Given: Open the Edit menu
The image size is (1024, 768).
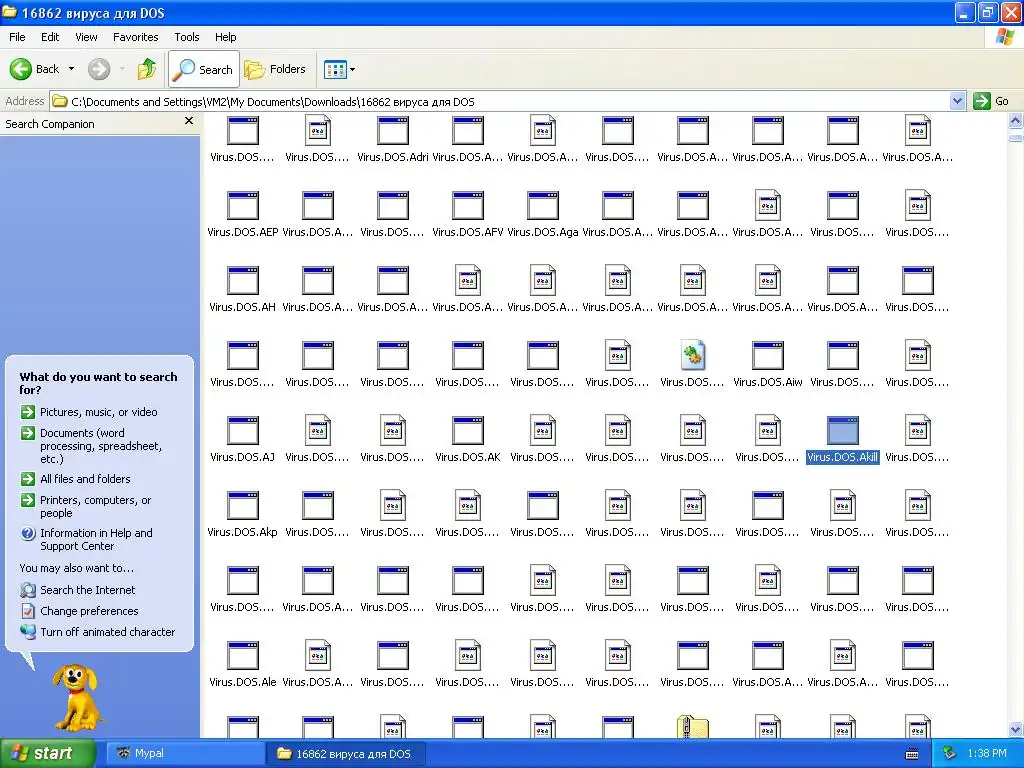Looking at the screenshot, I should click(x=50, y=37).
